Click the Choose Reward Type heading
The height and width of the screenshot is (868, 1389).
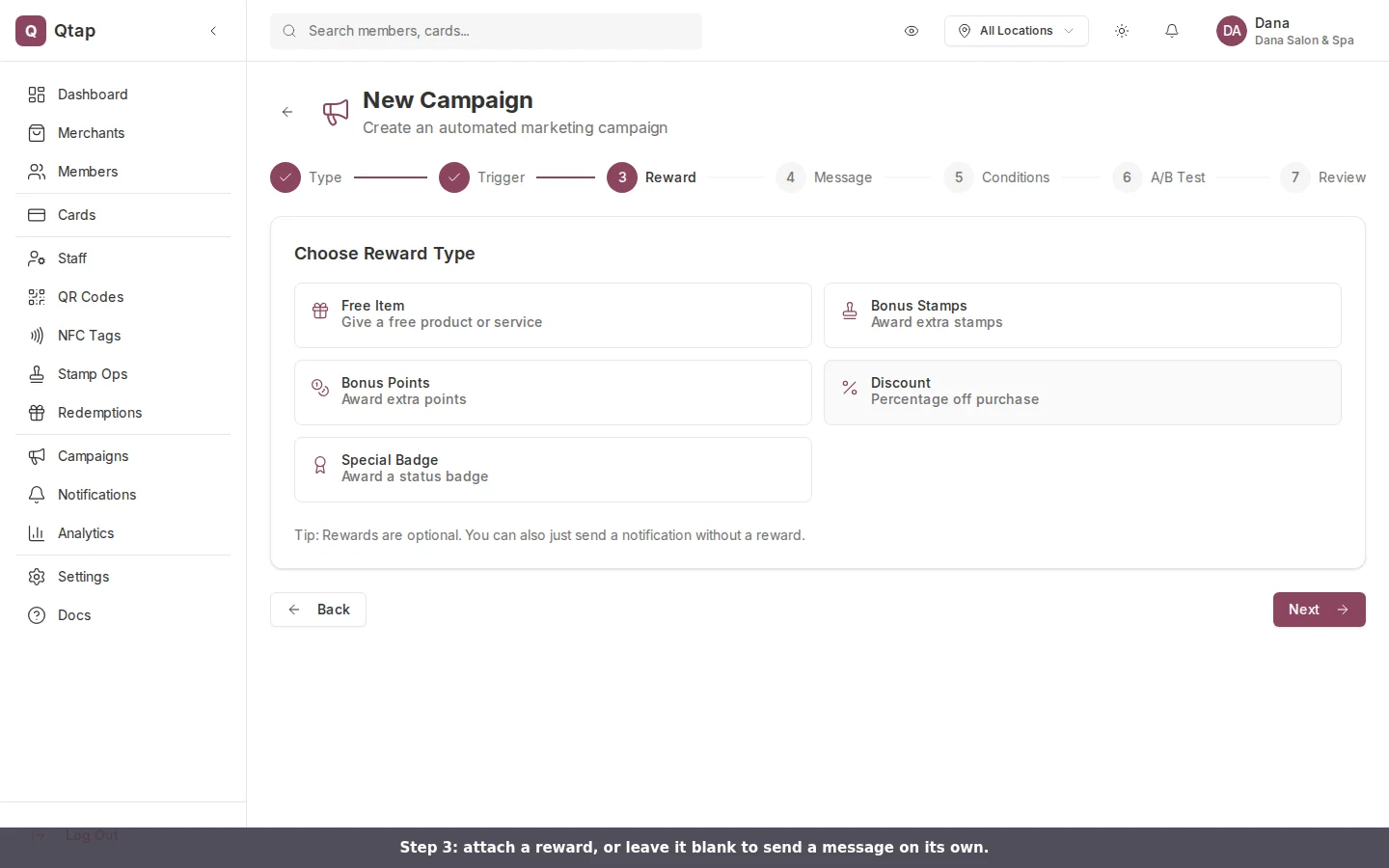[385, 254]
